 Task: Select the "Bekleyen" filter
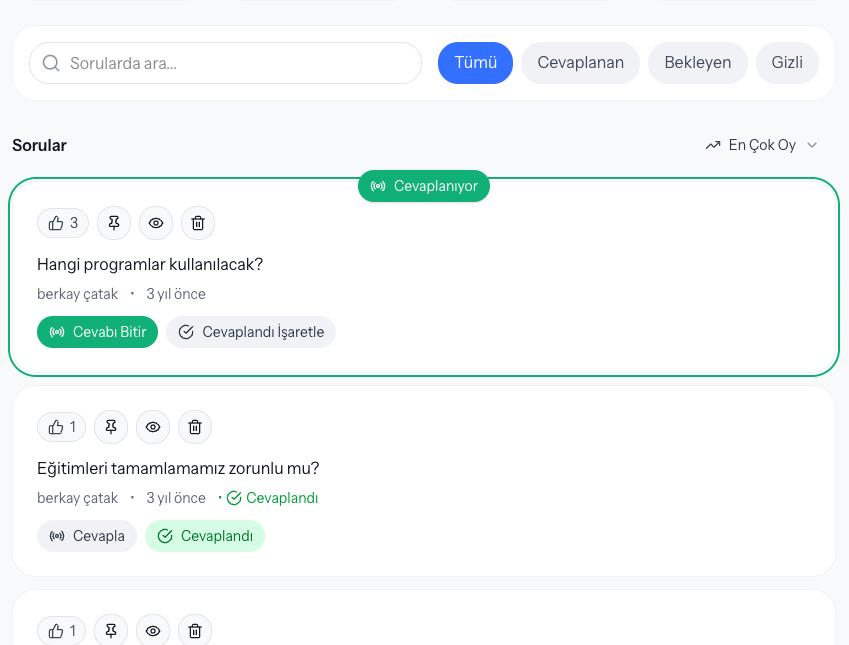click(x=697, y=62)
